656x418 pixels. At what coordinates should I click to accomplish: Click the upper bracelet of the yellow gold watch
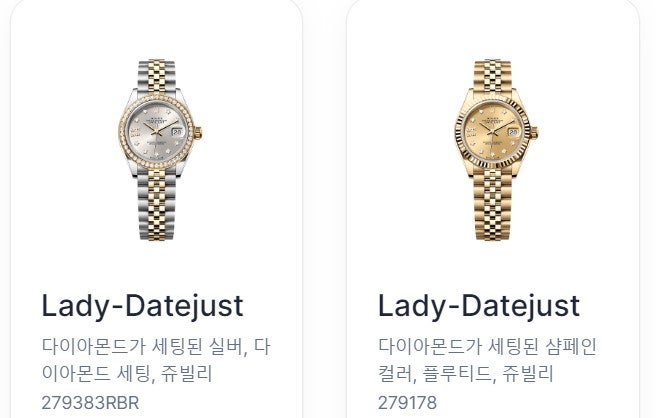point(493,76)
